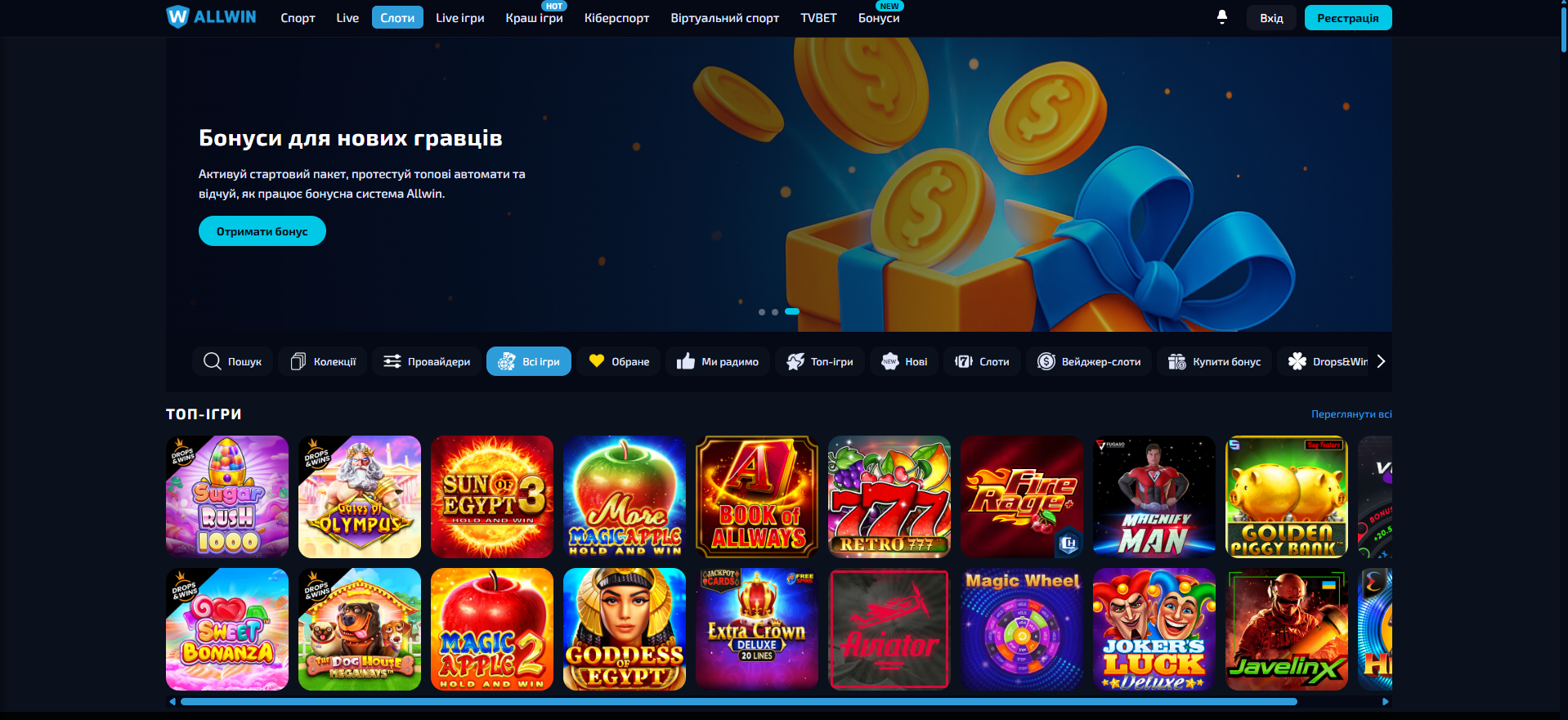Viewport: 1568px width, 720px height.
Task: Switch to second banner slide dot
Action: [775, 312]
